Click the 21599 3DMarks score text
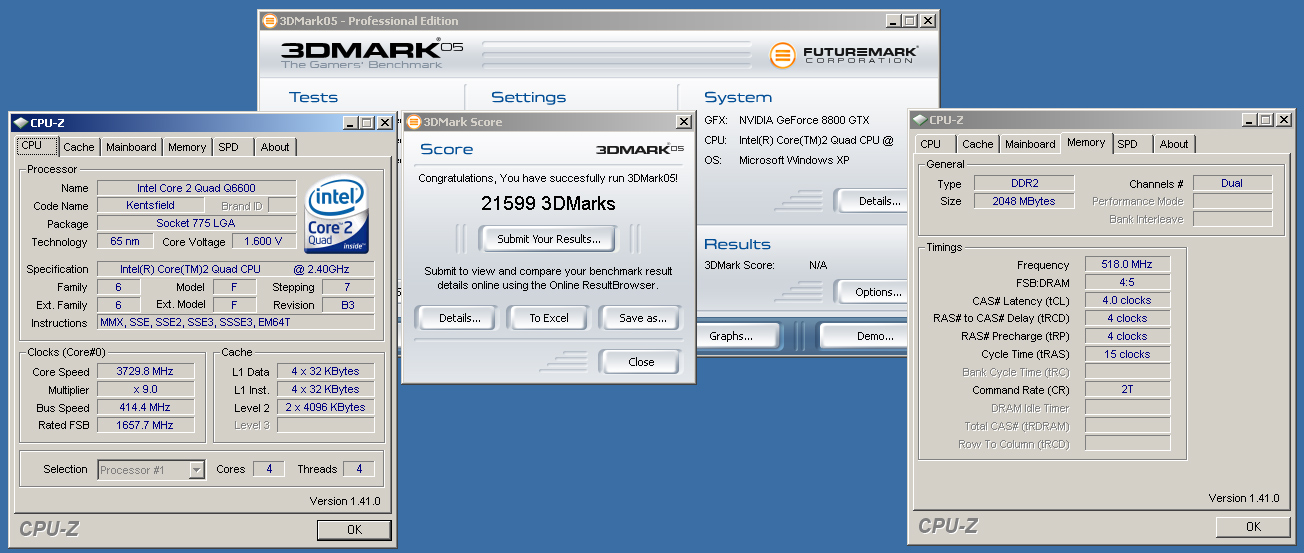Screen dimensions: 1304x553 [548, 204]
